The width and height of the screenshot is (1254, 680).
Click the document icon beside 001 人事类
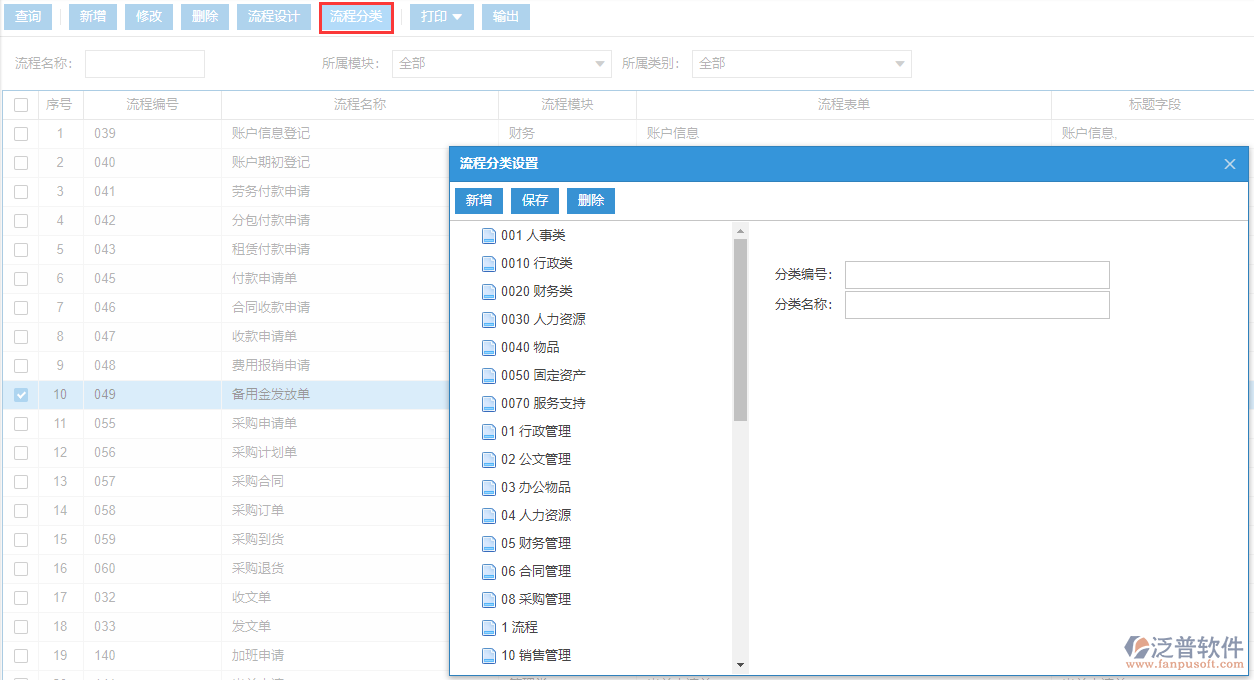(489, 236)
